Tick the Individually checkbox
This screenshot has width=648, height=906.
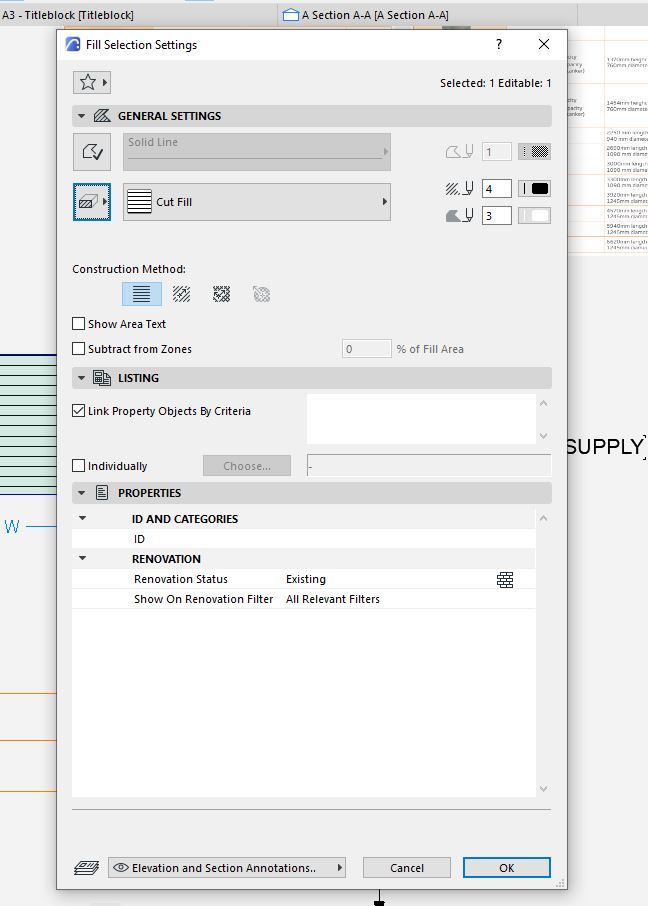[x=79, y=466]
